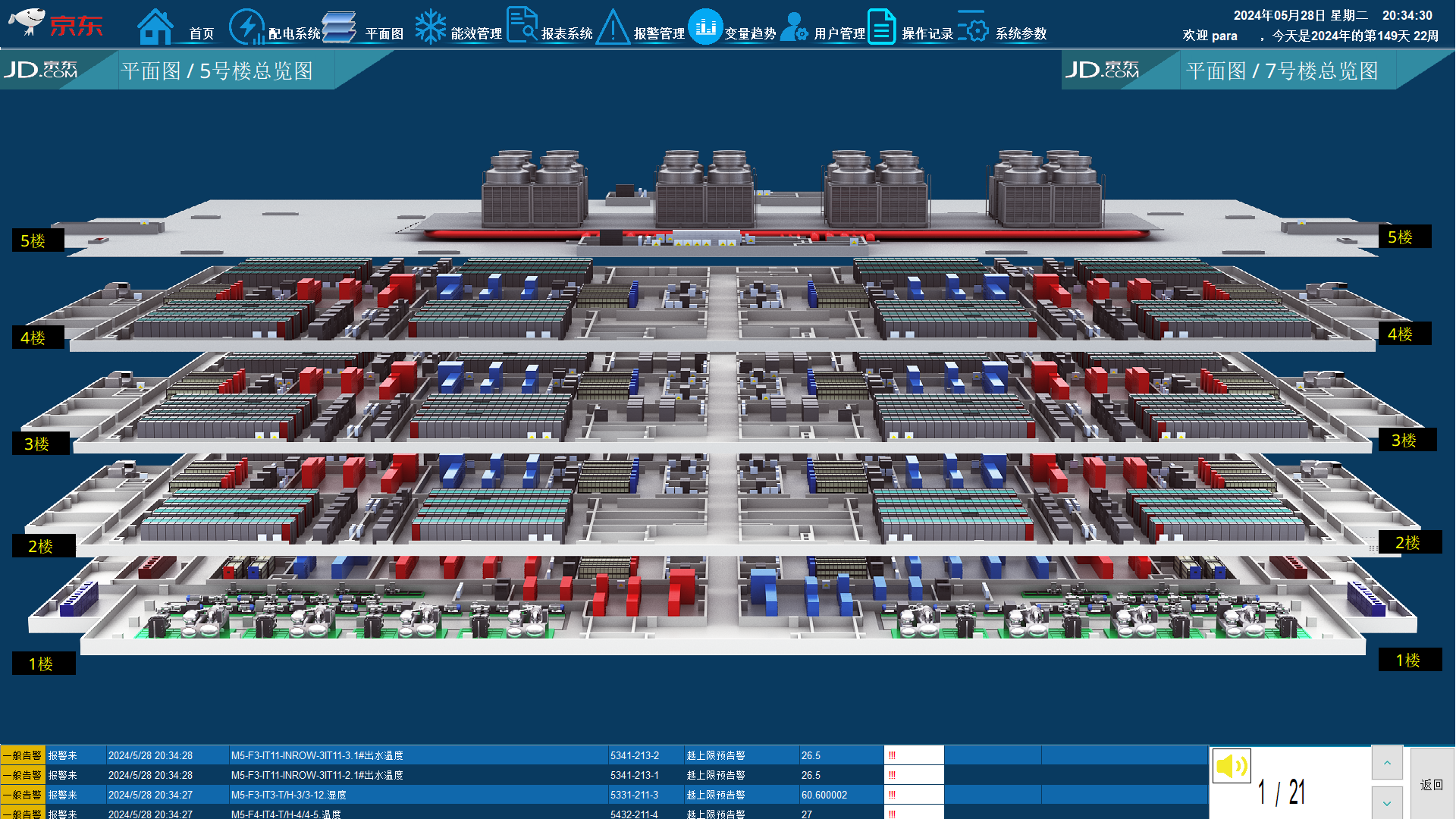
Task: Select the floor plan layers icon
Action: coord(339,27)
